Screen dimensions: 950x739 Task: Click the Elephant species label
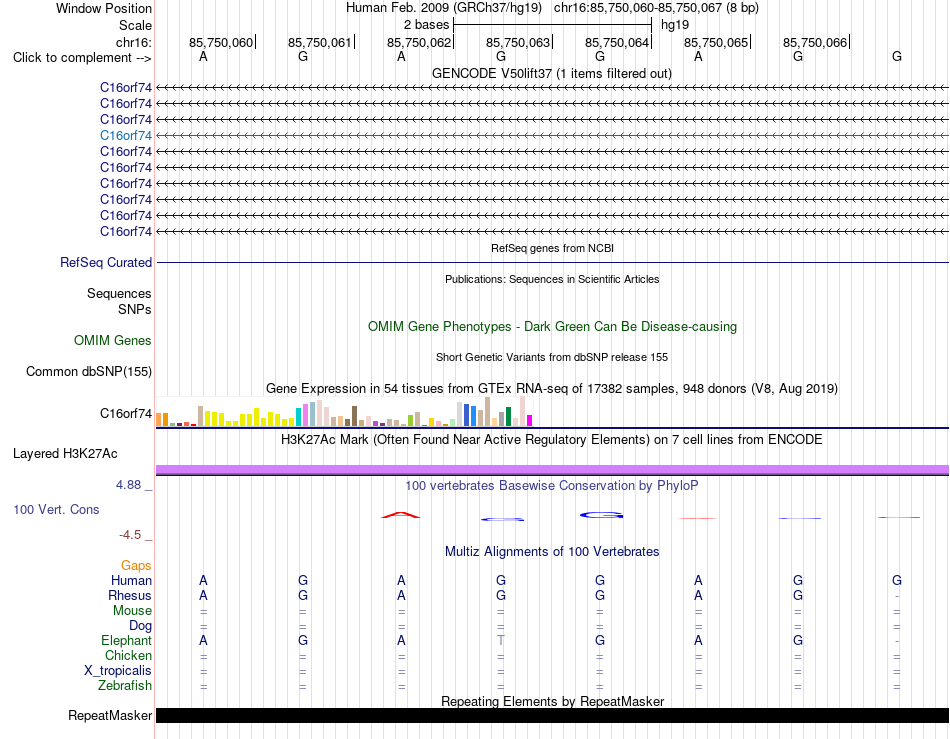click(x=127, y=640)
